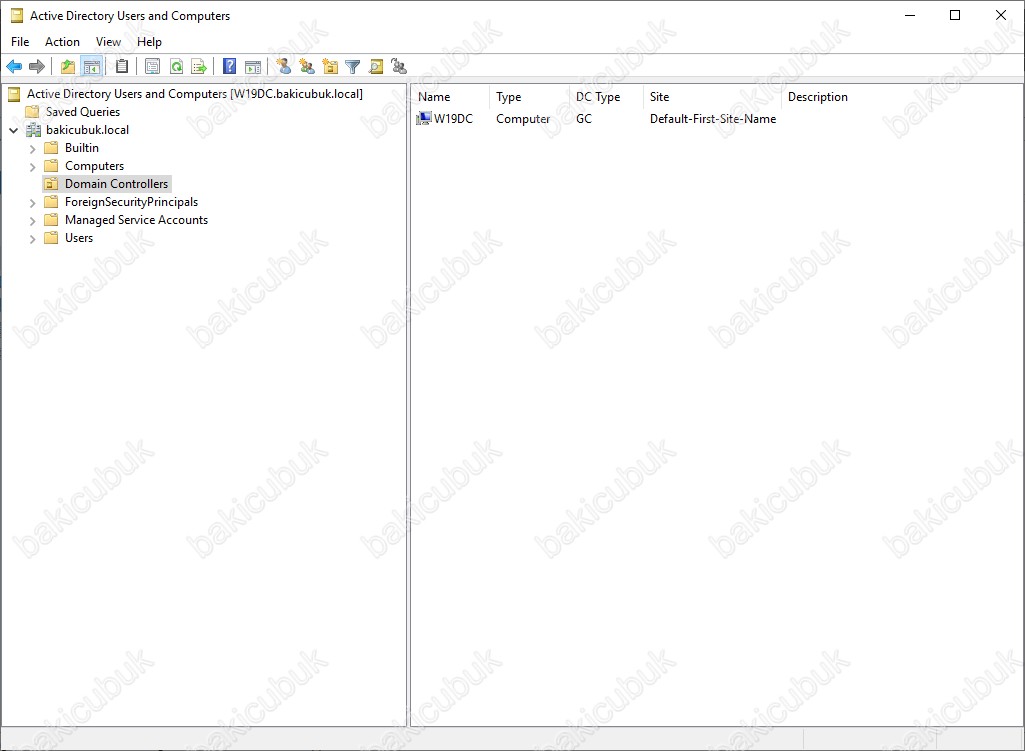Select the Builtin container
The width and height of the screenshot is (1025, 751).
(x=82, y=148)
